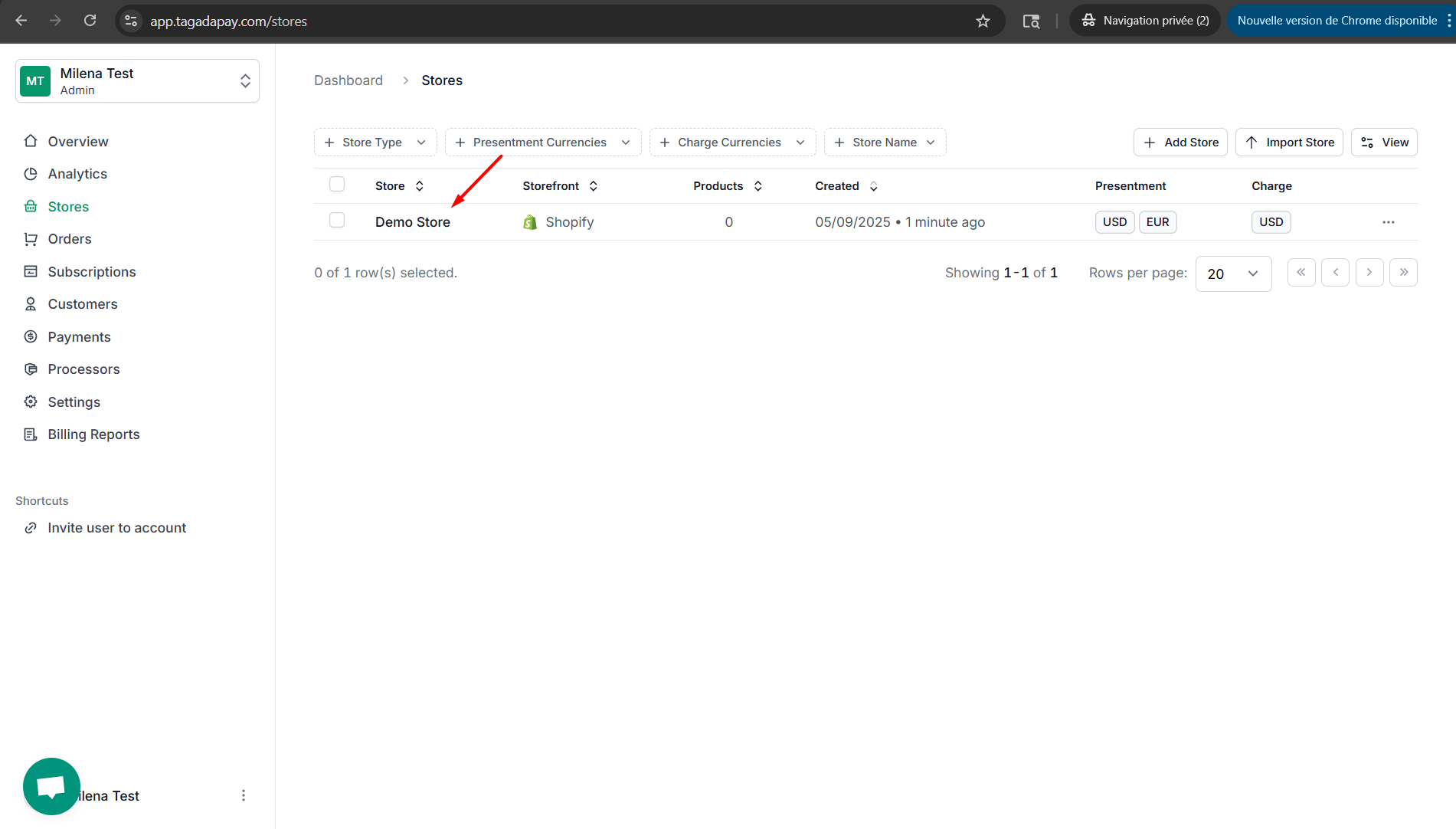Open the Presentment Currencies filter

click(543, 143)
